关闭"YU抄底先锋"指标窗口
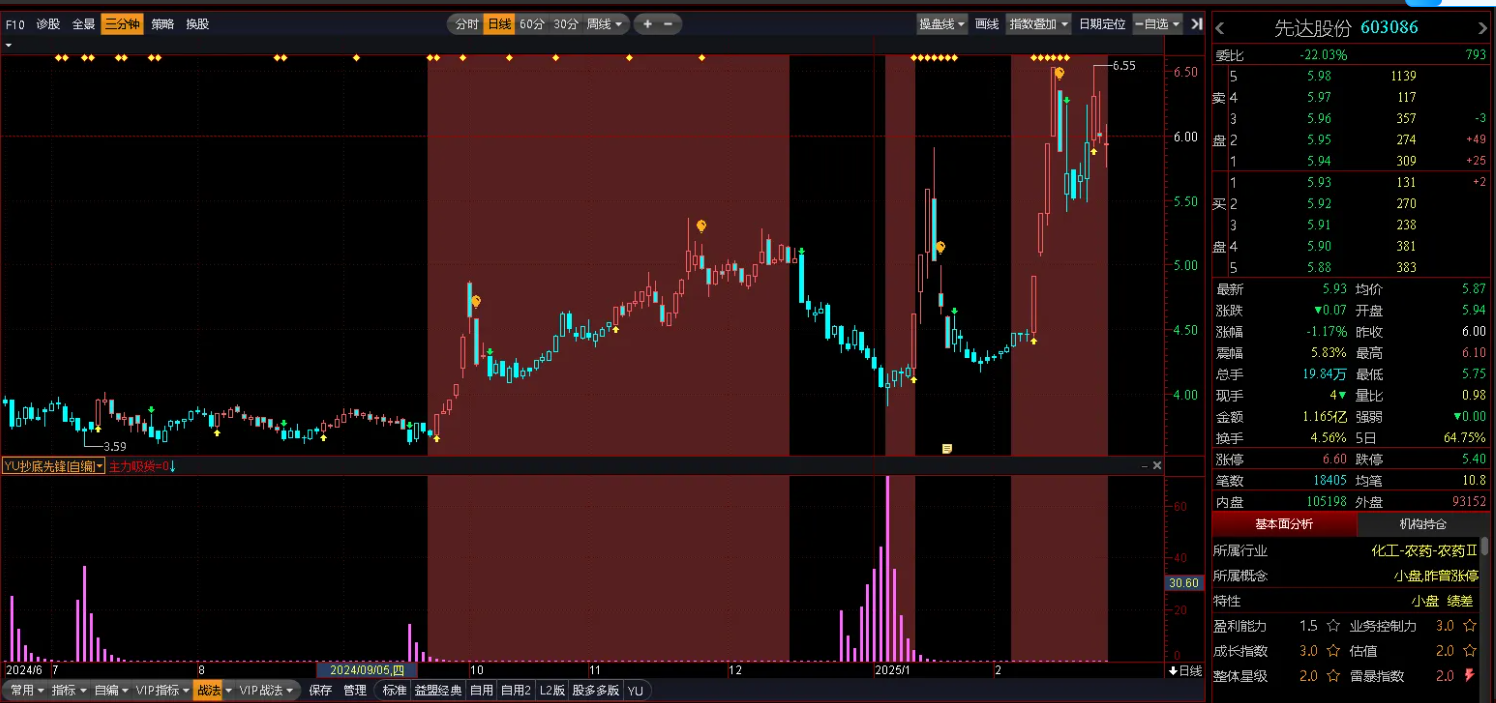This screenshot has height=703, width=1496. (x=1157, y=464)
